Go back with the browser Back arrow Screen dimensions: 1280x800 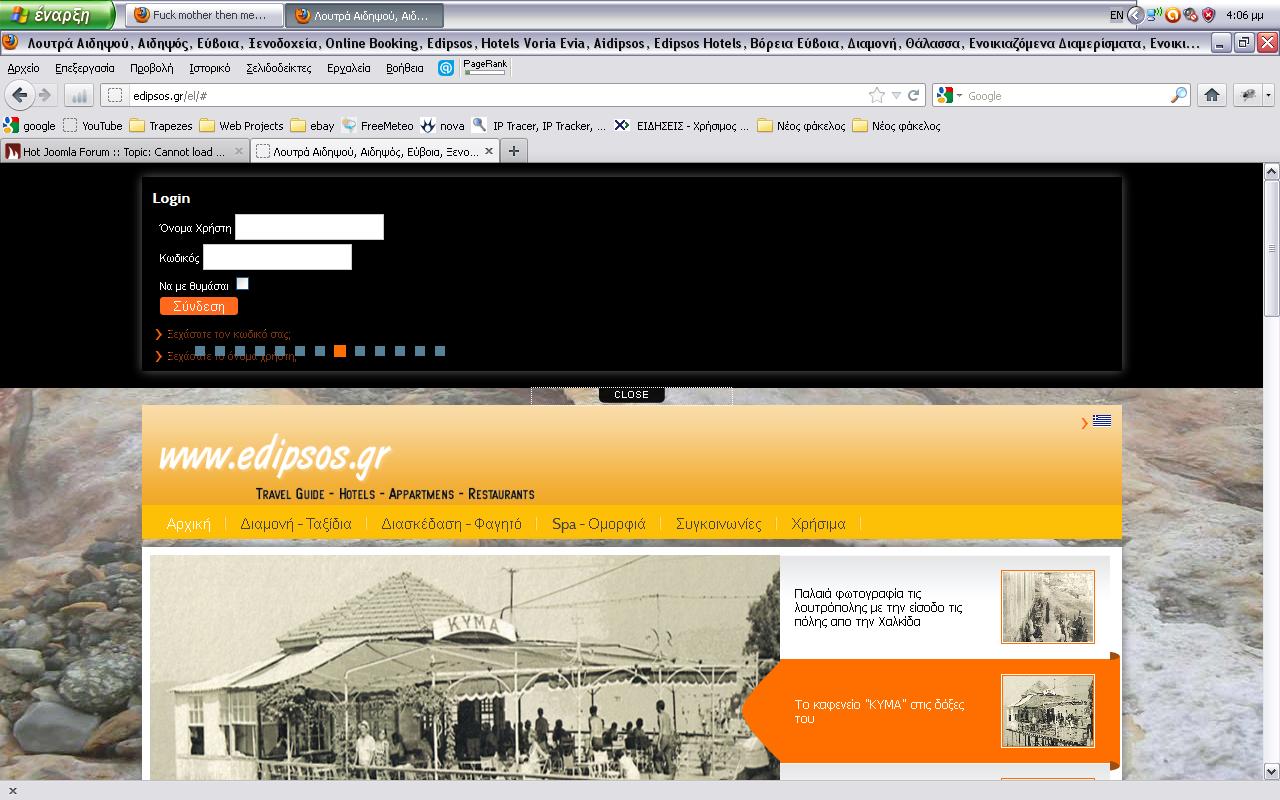[x=19, y=95]
